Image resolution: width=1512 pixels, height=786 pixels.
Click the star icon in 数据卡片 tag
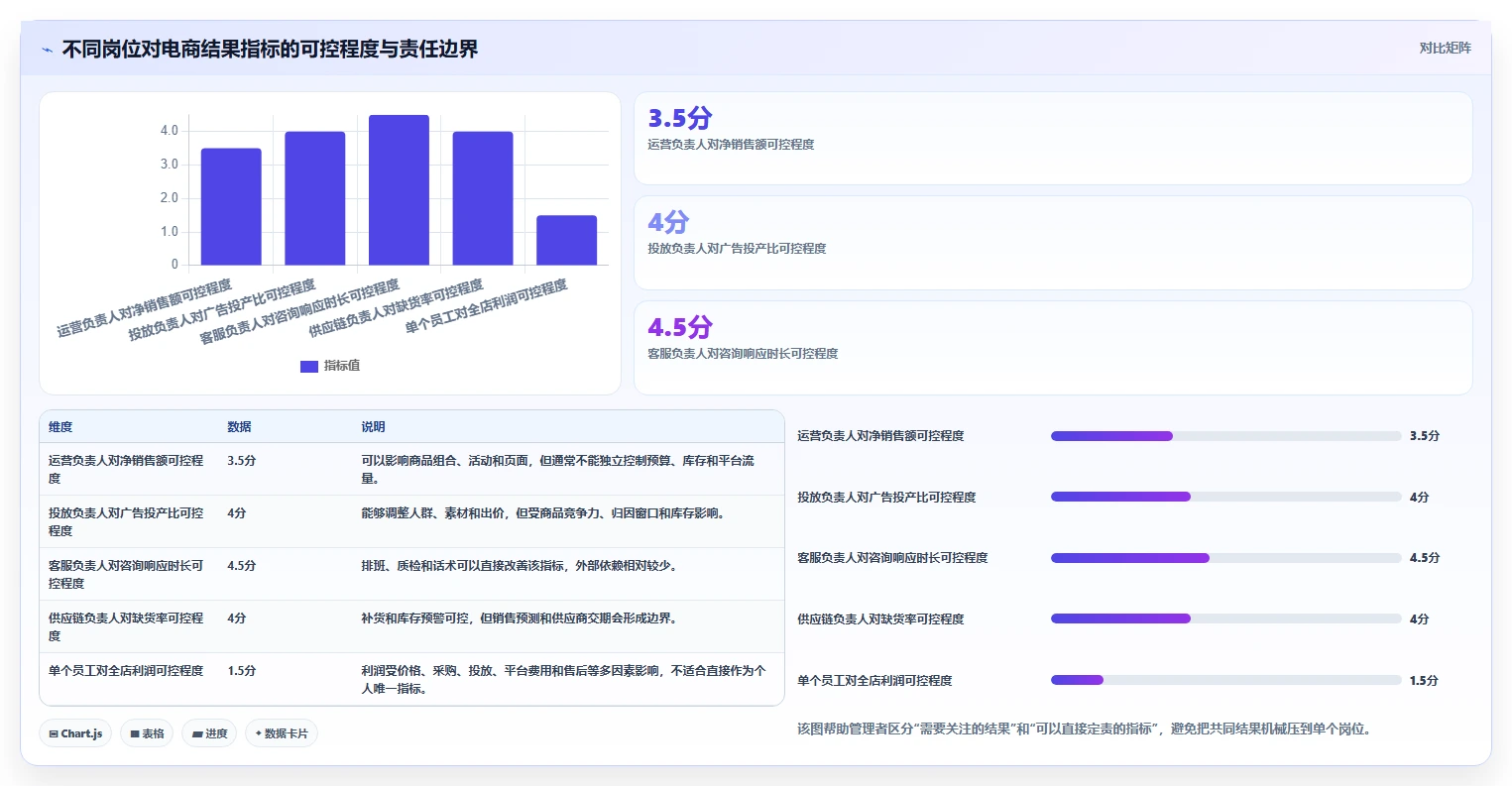259,733
